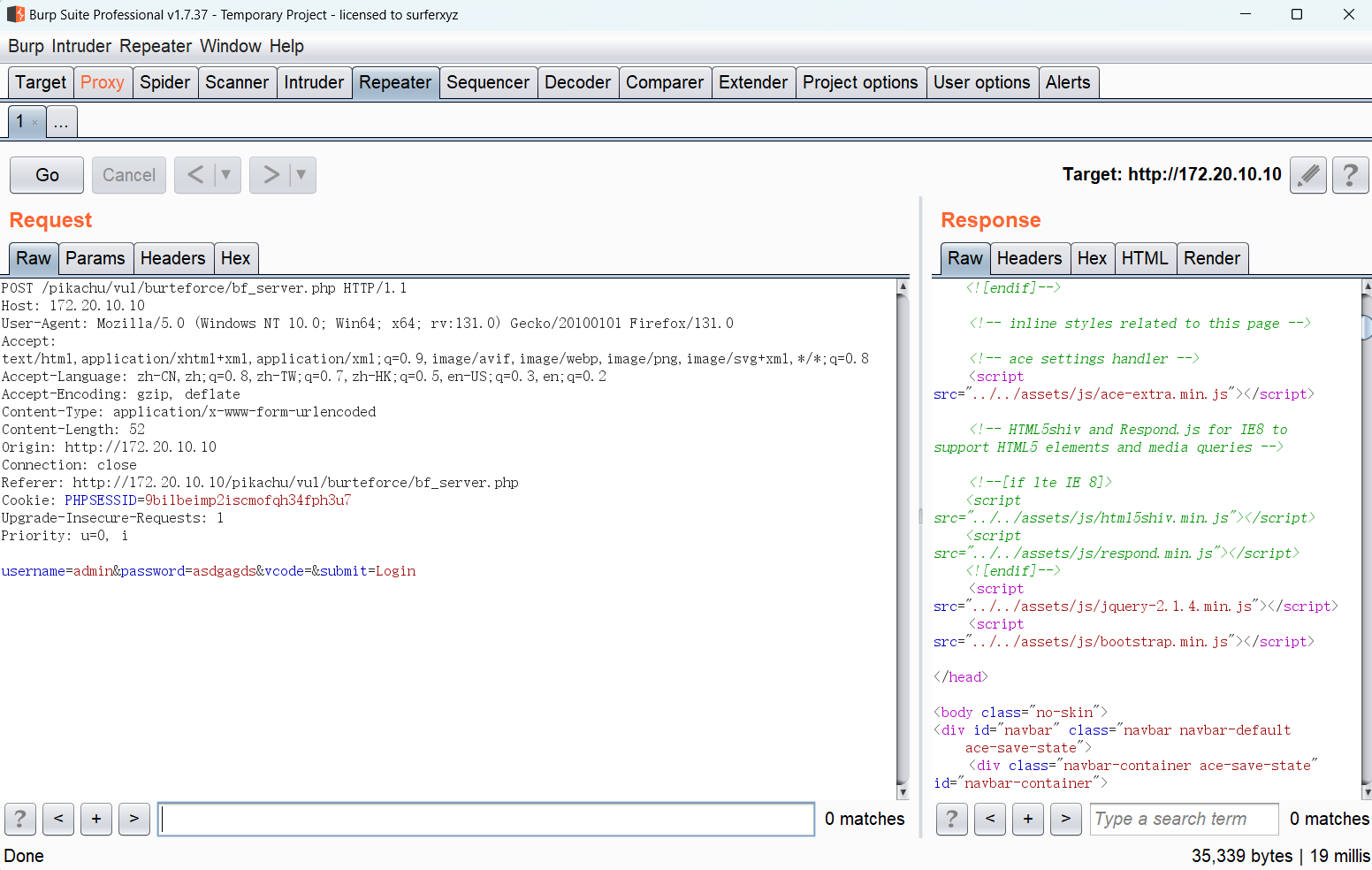The width and height of the screenshot is (1372, 870).
Task: Click Burp Suite logo in title bar
Action: click(x=15, y=14)
